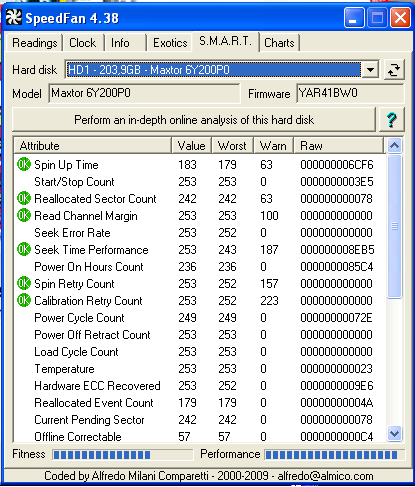Click raw value 0000000072E

tap(336, 318)
